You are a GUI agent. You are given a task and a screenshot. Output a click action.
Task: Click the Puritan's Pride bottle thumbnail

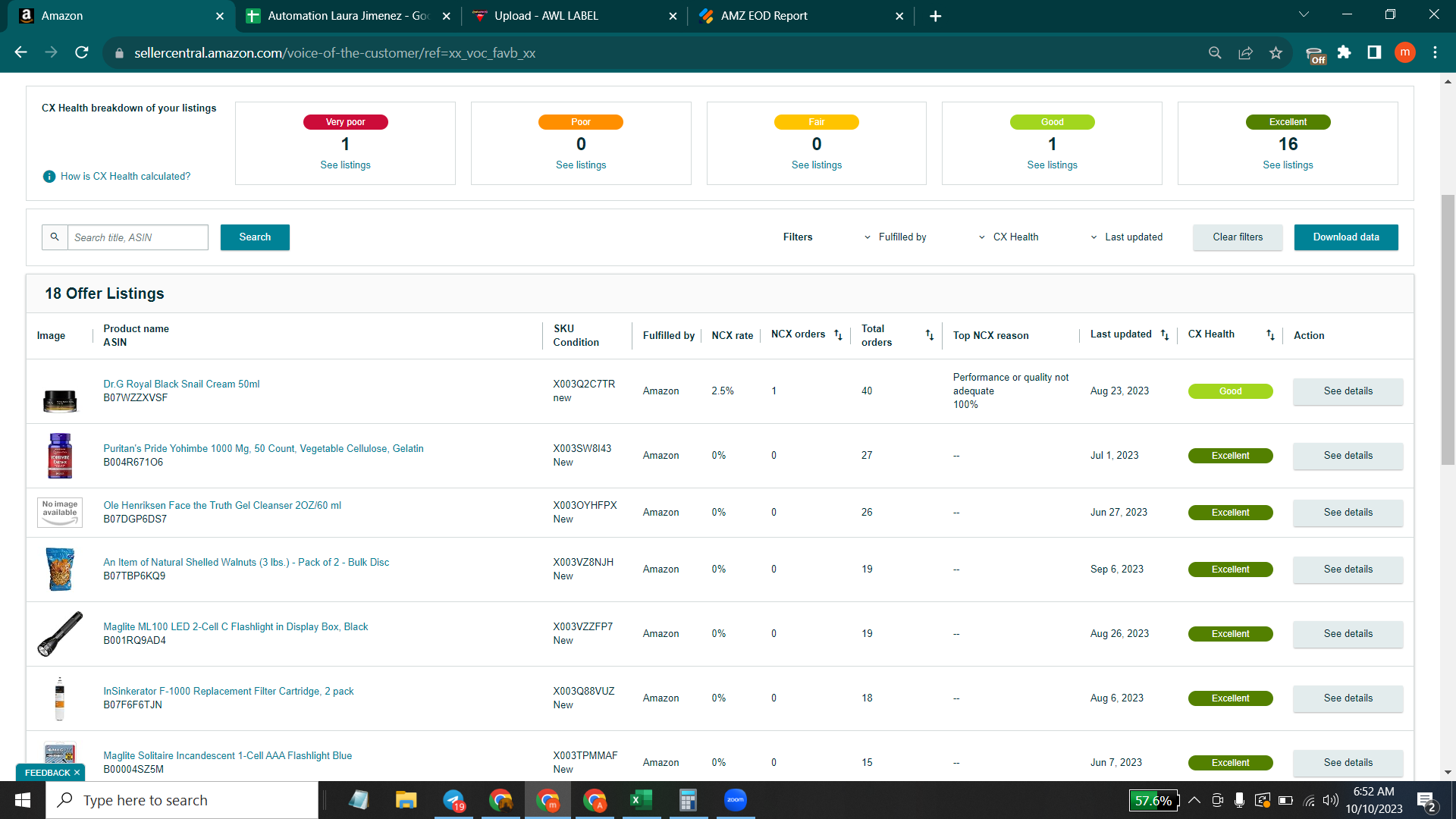60,456
